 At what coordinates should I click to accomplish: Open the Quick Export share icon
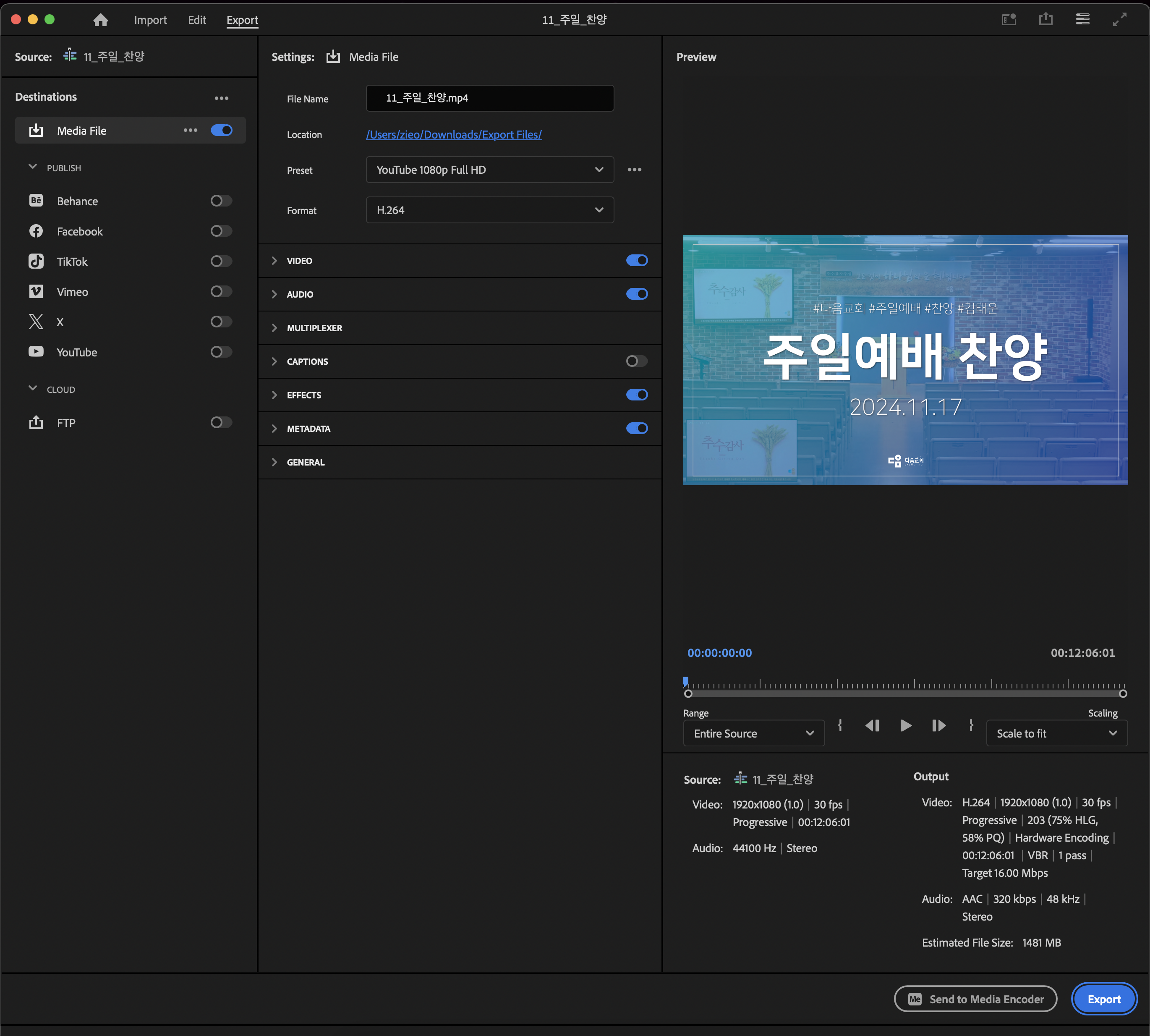point(1045,19)
